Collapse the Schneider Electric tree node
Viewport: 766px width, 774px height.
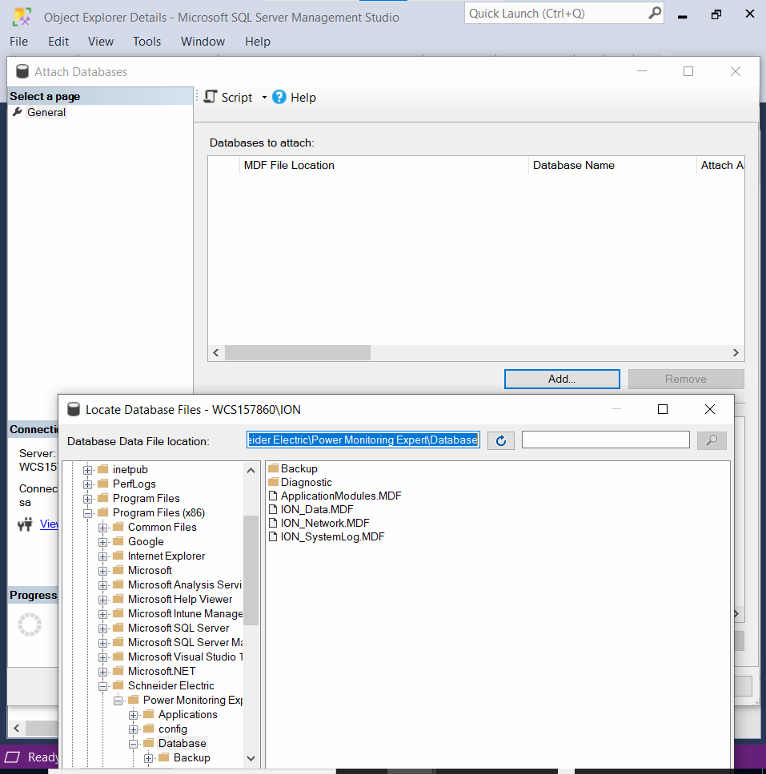[x=103, y=686]
